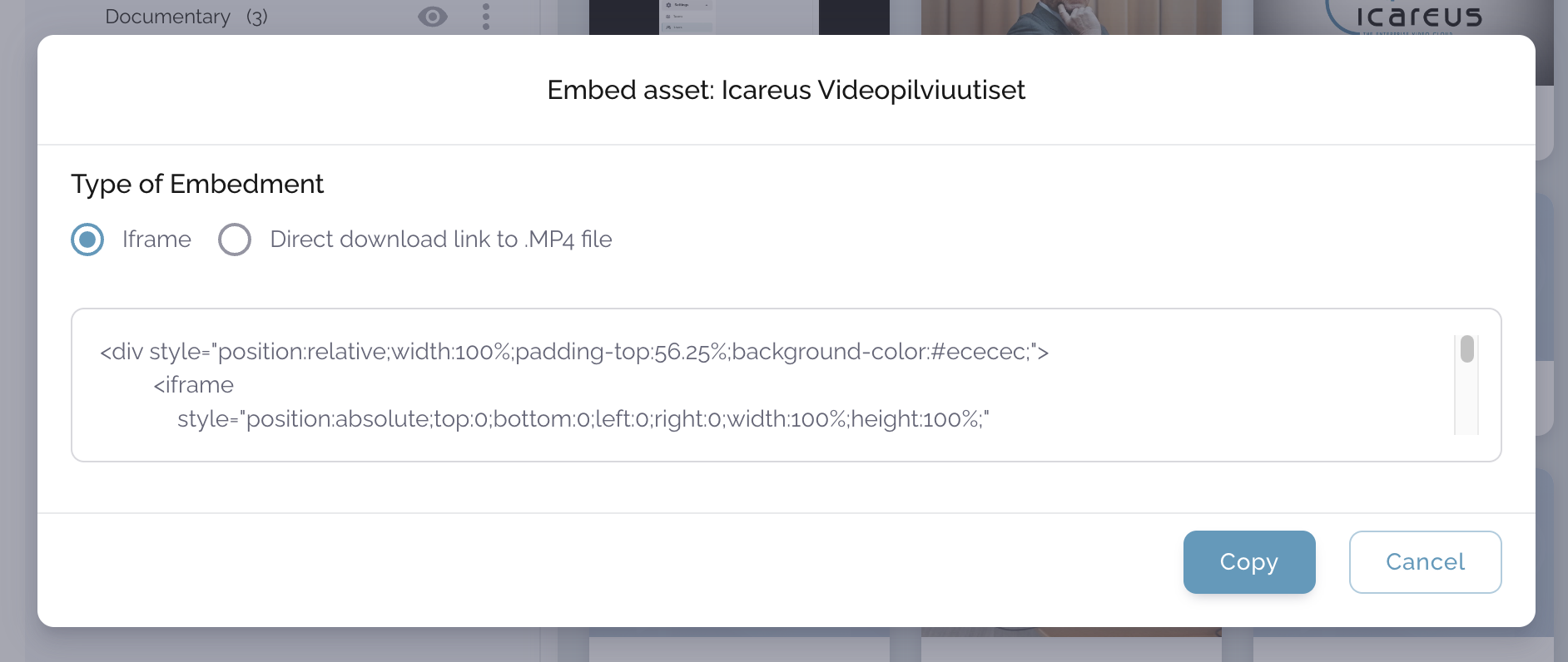Click the embed code scrollbar track below thumb
The image size is (1568, 662).
1467,403
